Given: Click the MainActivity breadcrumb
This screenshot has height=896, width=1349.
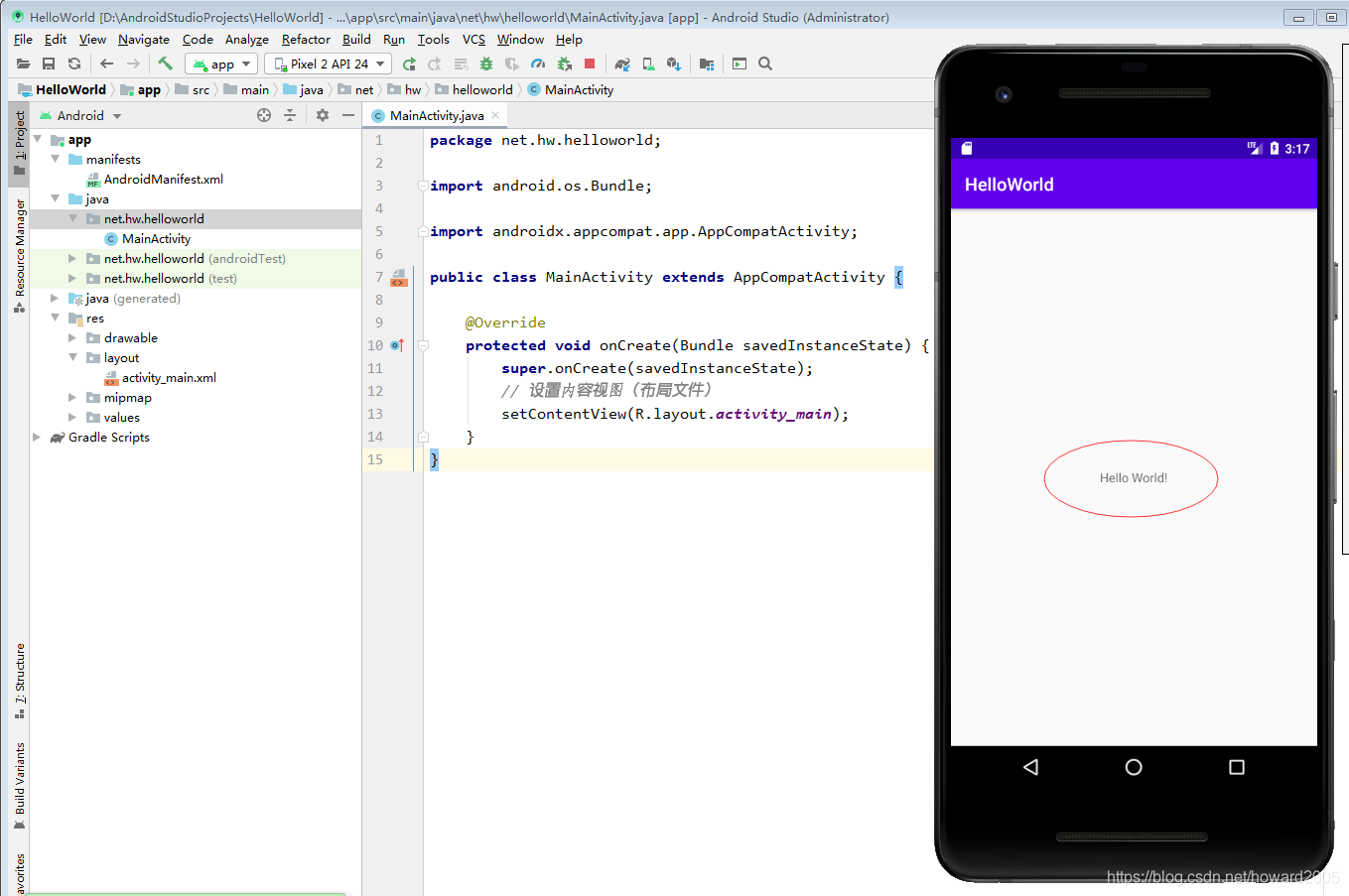Looking at the screenshot, I should pyautogui.click(x=571, y=89).
